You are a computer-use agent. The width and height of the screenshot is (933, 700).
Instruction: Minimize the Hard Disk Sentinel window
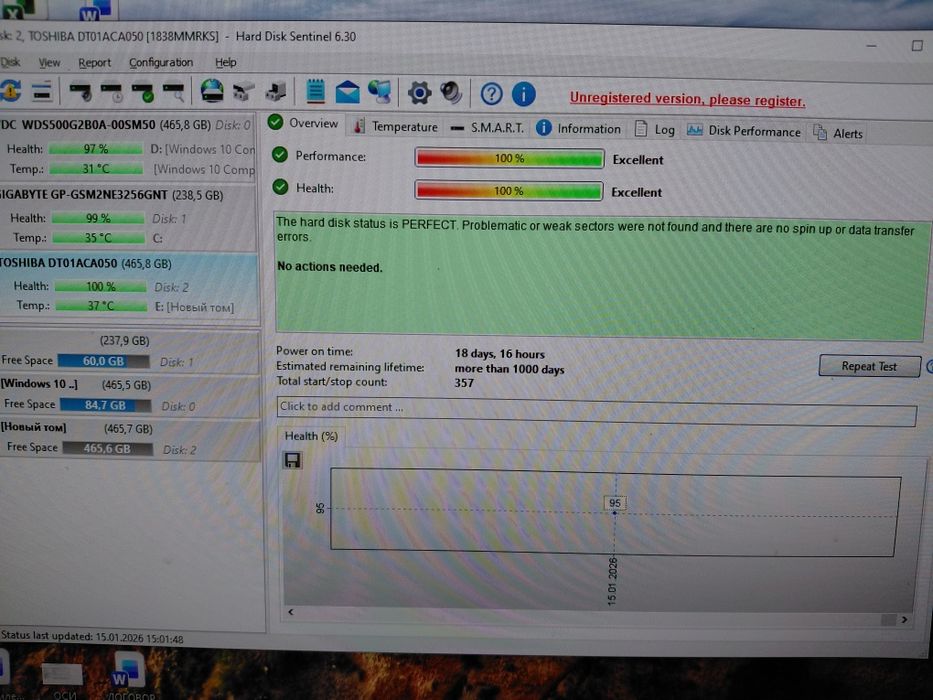click(x=872, y=45)
